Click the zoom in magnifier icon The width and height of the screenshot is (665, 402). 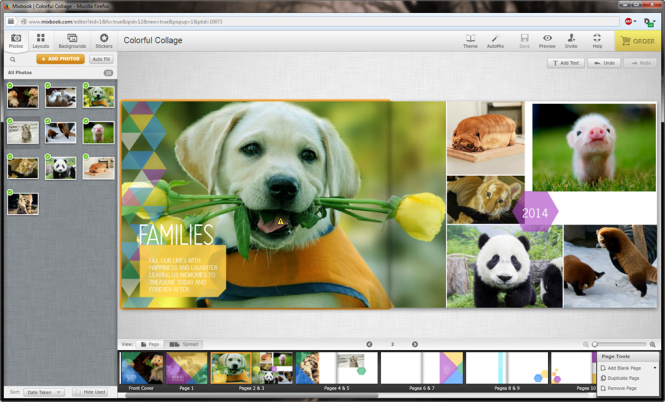(653, 345)
